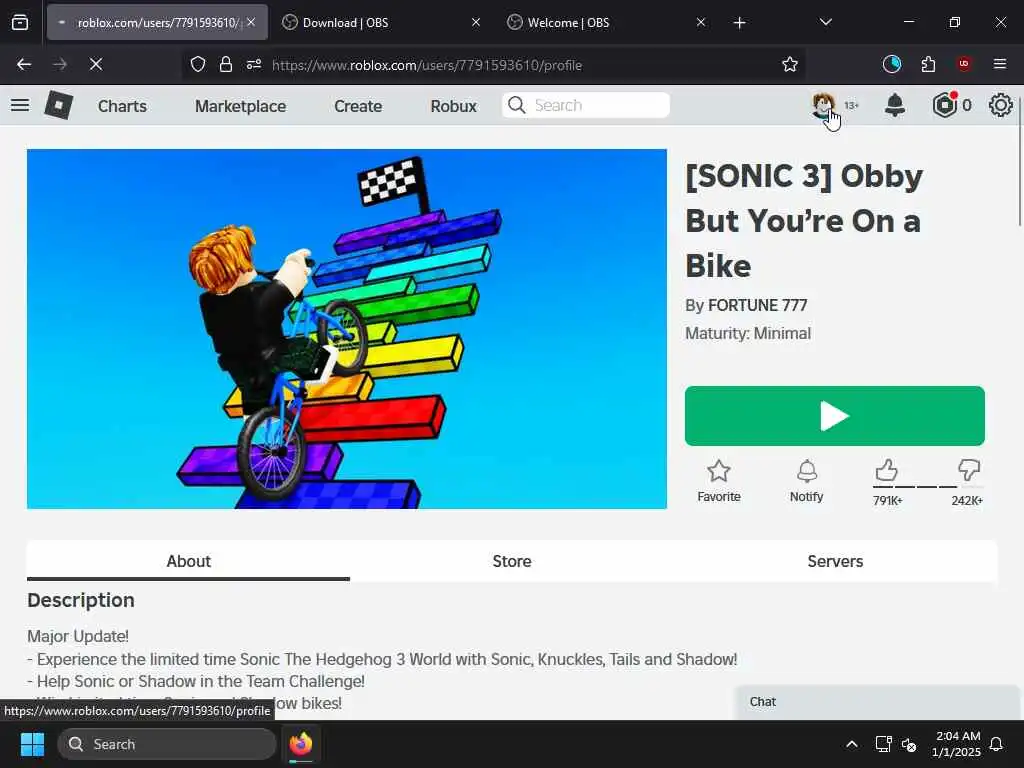Open site permissions icon in address bar

click(x=254, y=64)
